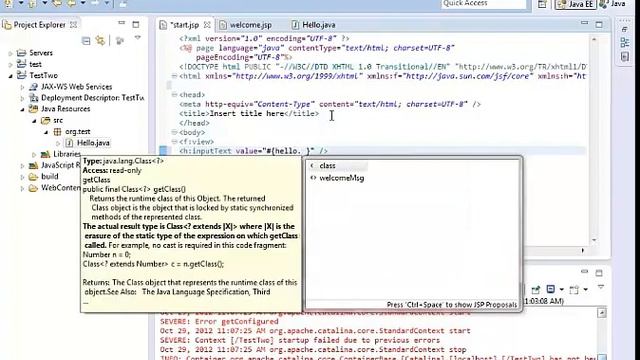Viewport: 640px width, 360px height.
Task: Click the bottom icon in right trim bar
Action: (x=624, y=56)
